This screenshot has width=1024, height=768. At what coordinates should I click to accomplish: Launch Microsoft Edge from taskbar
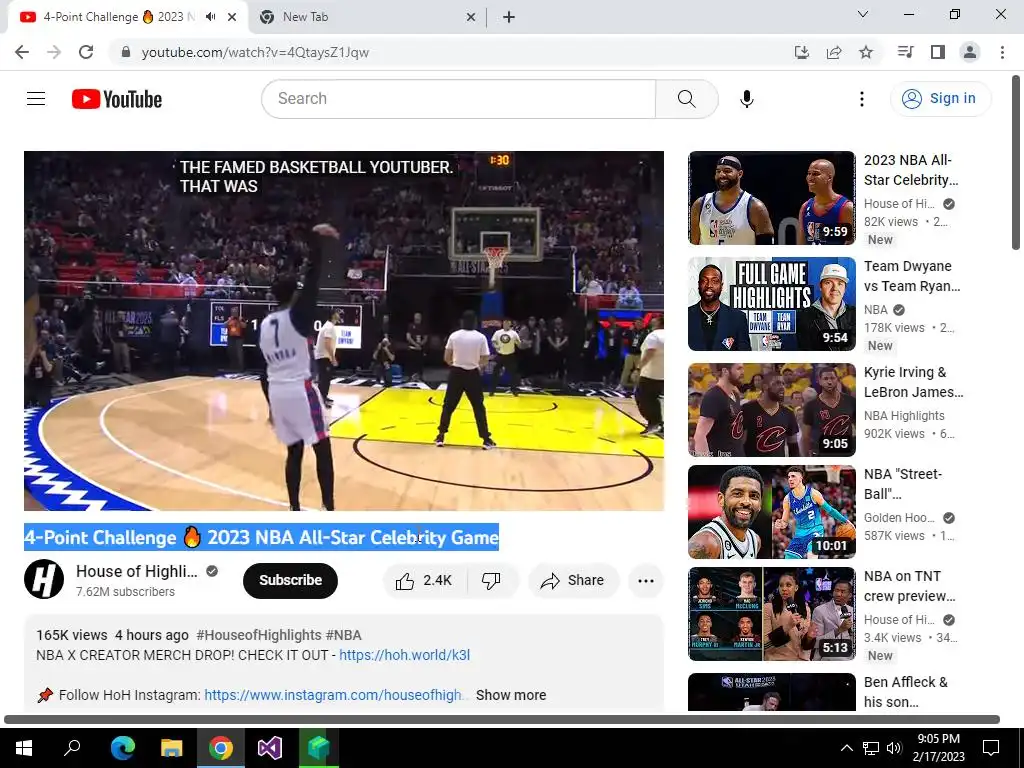122,747
